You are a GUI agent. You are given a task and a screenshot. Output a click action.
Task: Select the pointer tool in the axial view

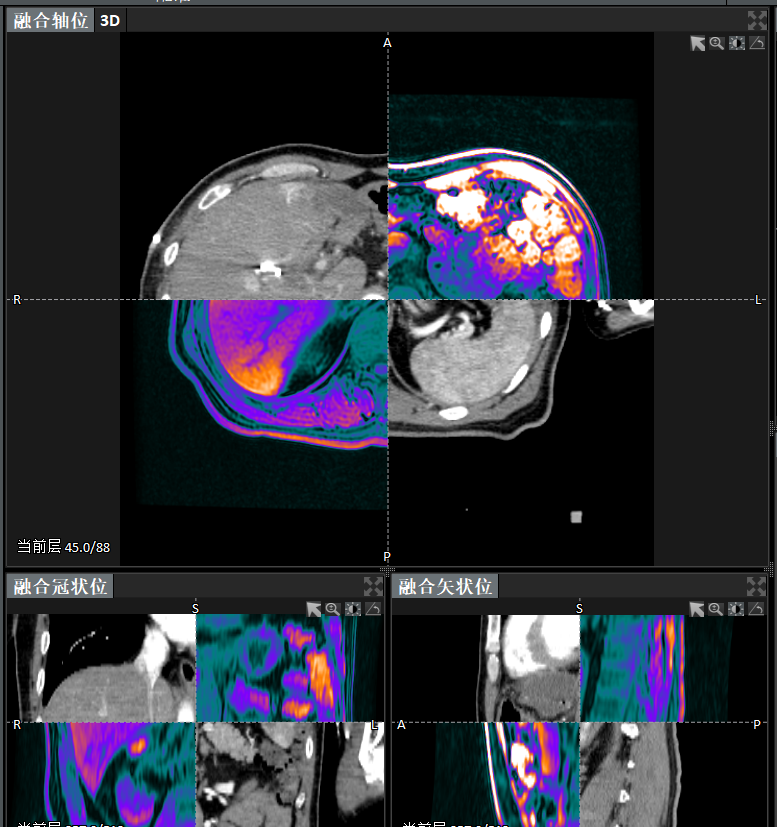697,43
